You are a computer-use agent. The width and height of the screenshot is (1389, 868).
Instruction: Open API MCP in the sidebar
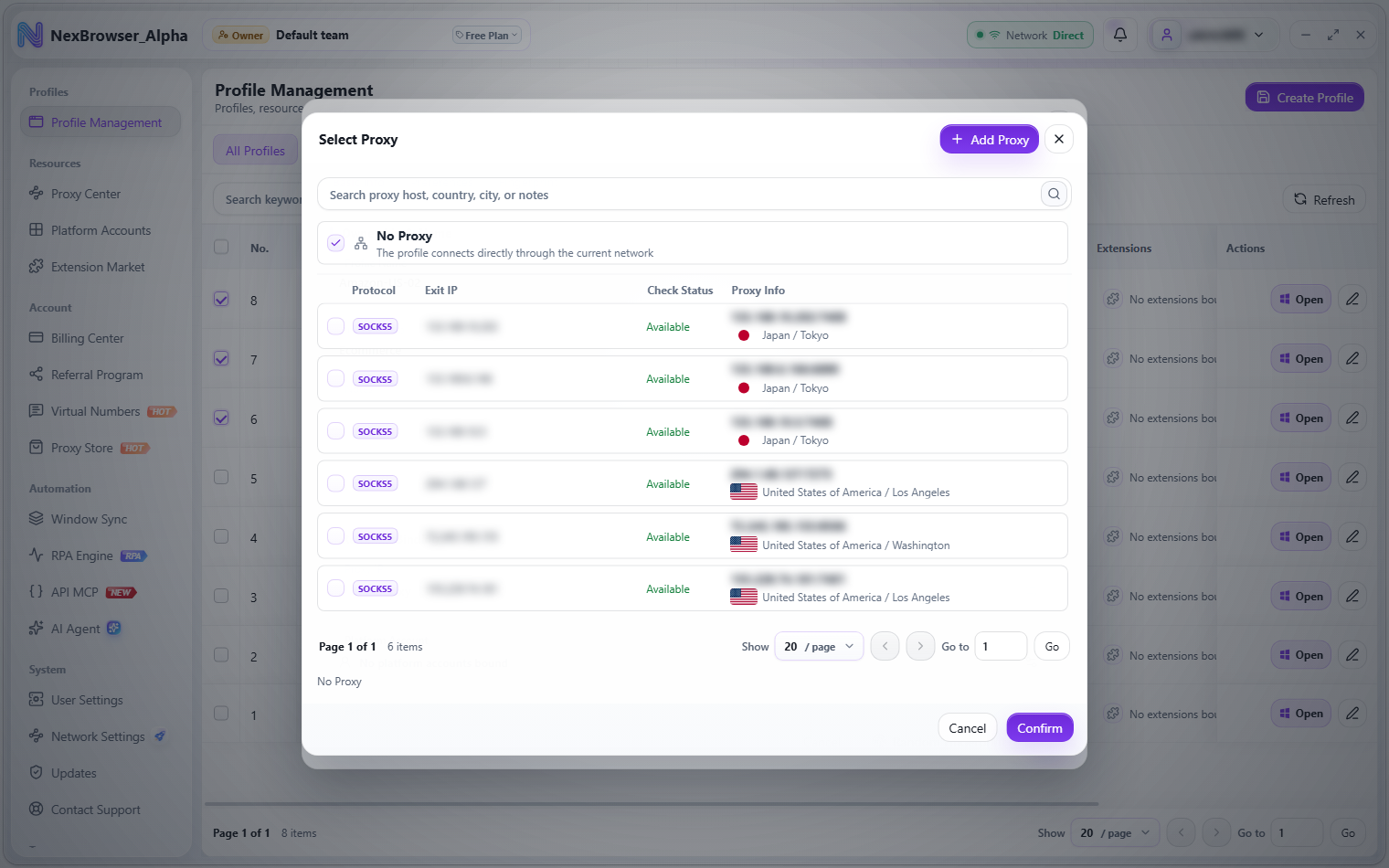pyautogui.click(x=101, y=592)
